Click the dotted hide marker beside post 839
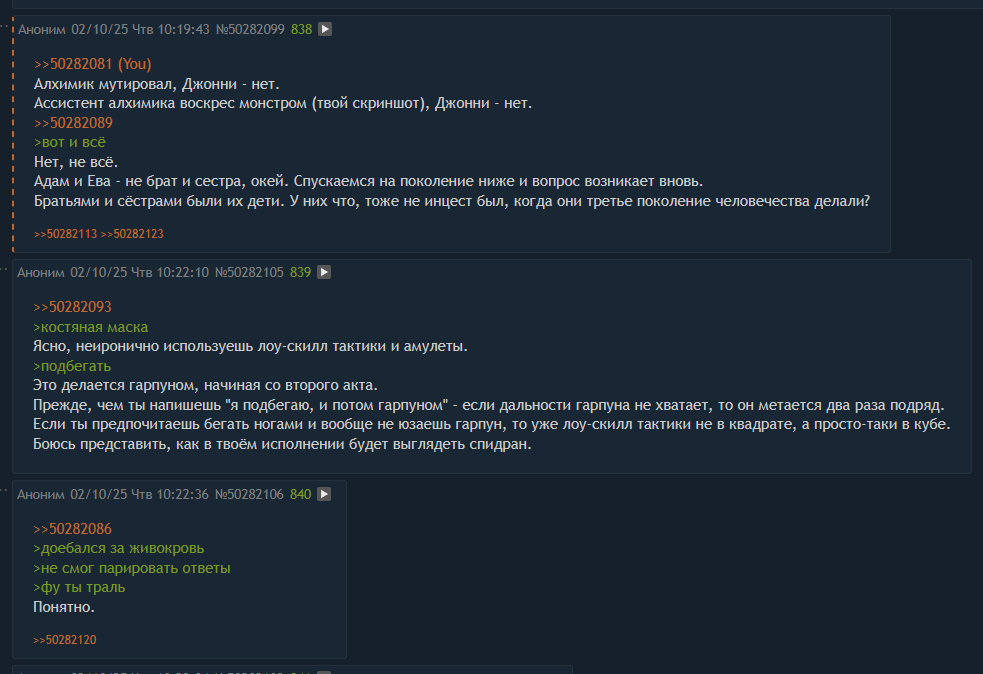This screenshot has height=674, width=983. (x=4, y=270)
